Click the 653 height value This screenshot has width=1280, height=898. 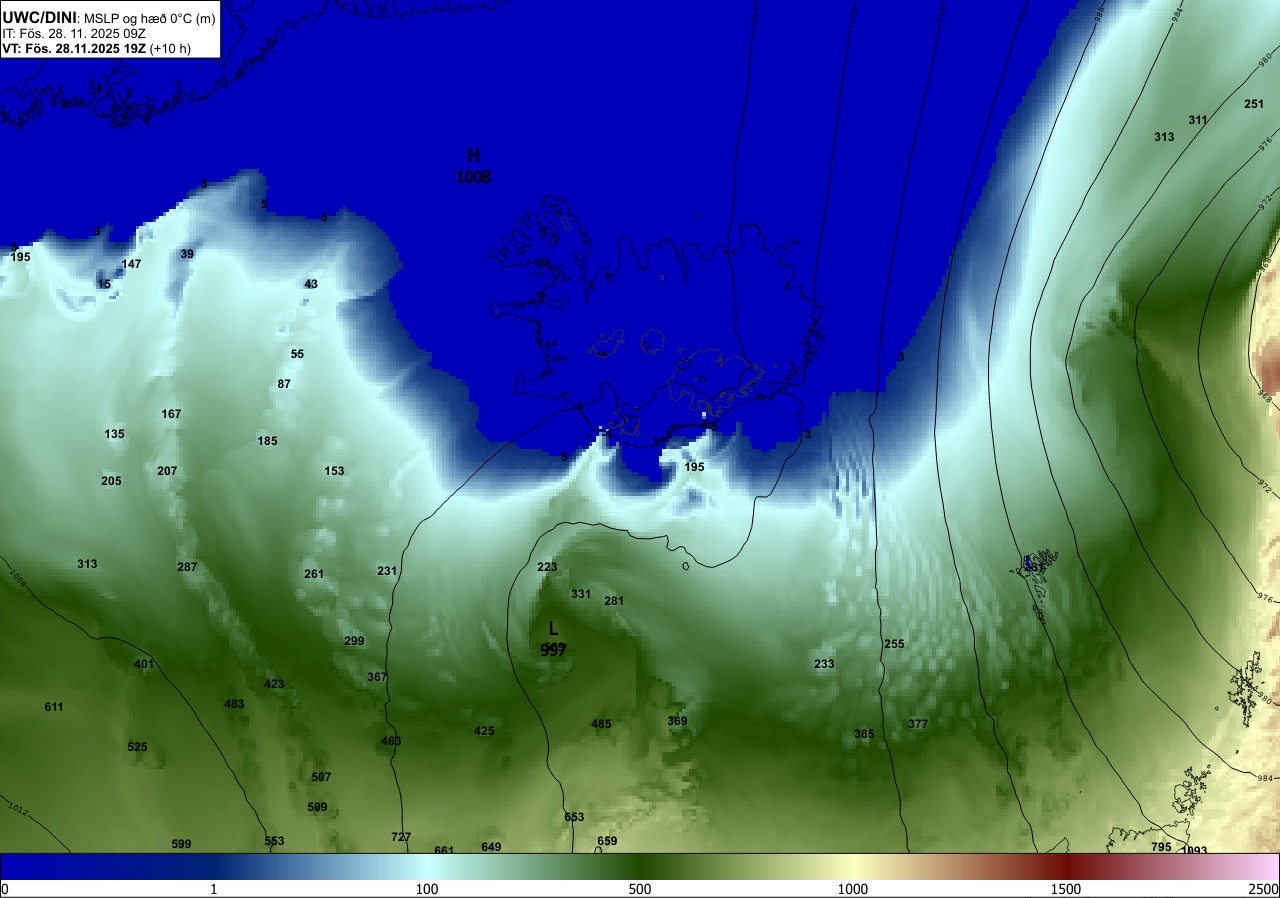pyautogui.click(x=574, y=817)
